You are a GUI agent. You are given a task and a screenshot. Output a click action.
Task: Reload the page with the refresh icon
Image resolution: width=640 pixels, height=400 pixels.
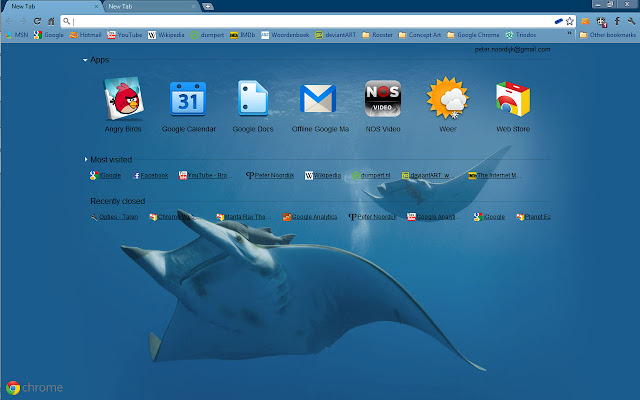pyautogui.click(x=36, y=21)
